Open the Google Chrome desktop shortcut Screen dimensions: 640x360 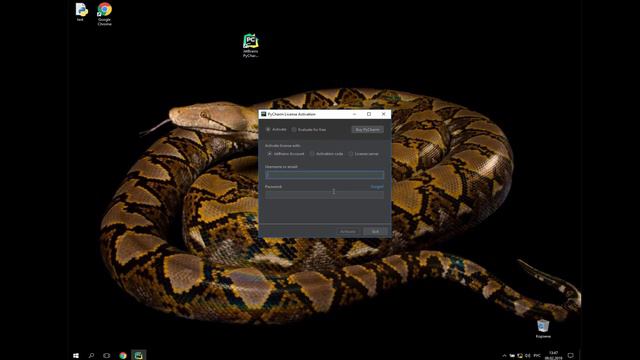click(104, 14)
